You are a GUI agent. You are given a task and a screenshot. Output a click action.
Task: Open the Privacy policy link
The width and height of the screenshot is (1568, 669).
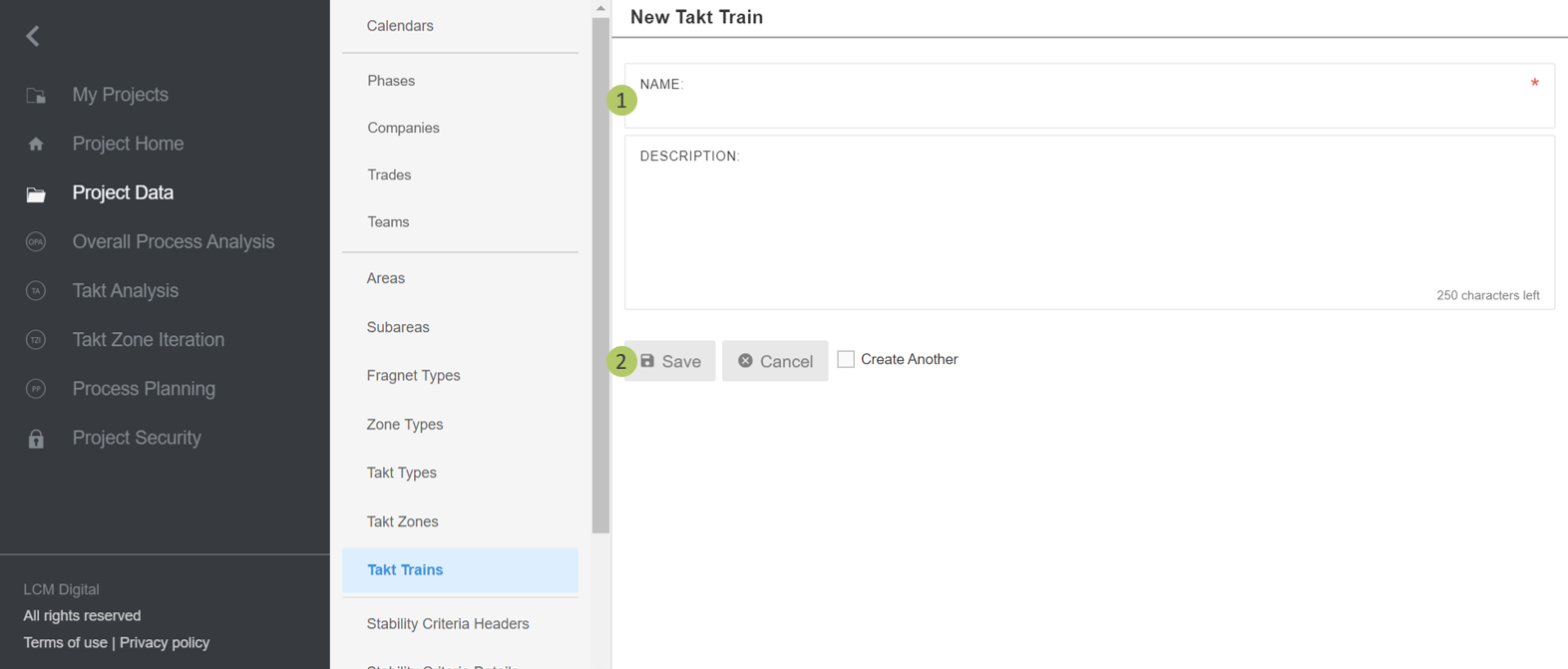(165, 643)
